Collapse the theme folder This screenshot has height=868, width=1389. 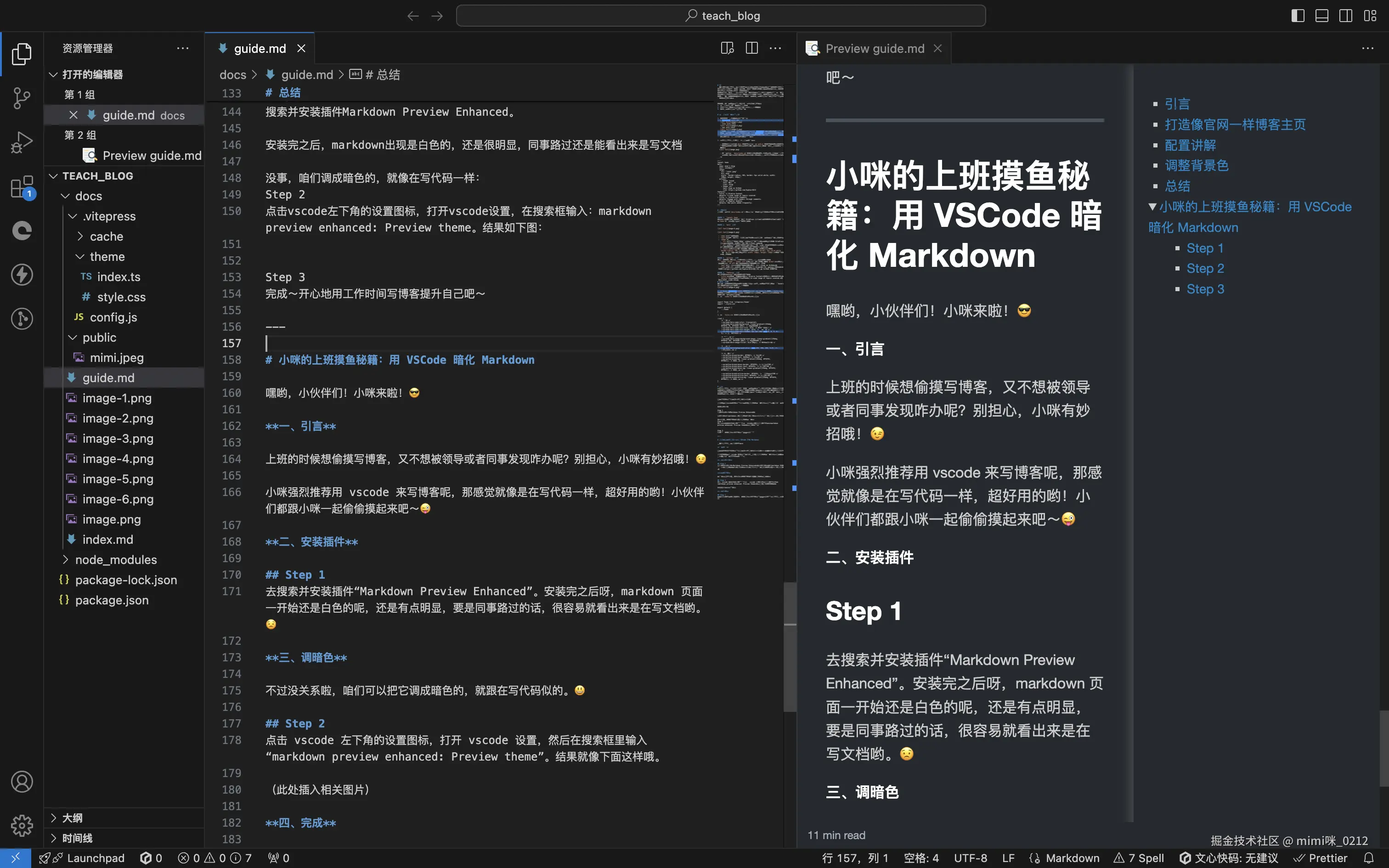pyautogui.click(x=107, y=257)
